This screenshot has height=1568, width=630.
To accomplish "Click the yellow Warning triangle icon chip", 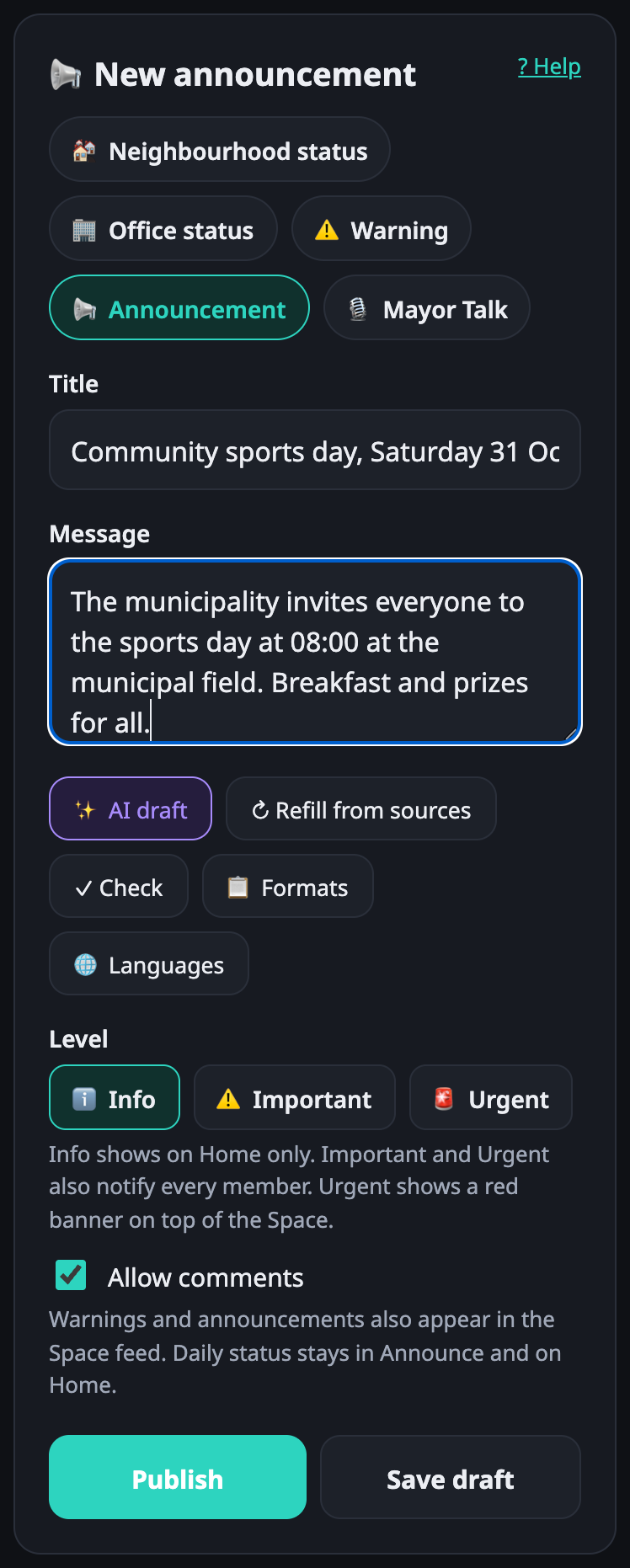I will [x=326, y=230].
